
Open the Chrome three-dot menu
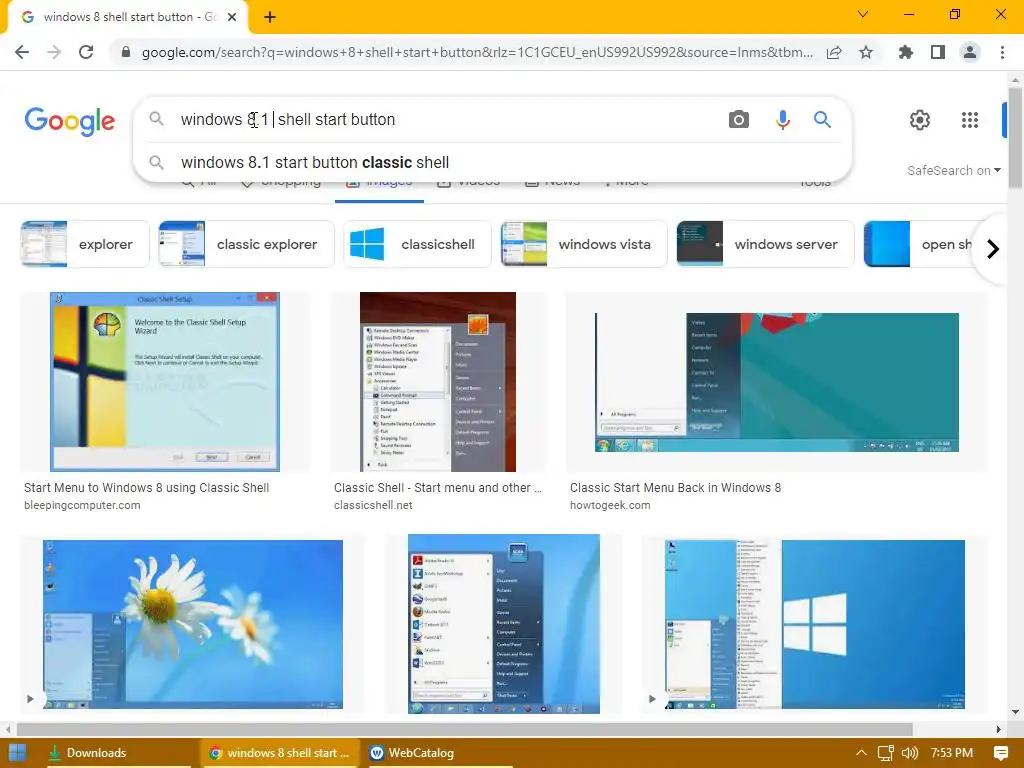[1002, 52]
